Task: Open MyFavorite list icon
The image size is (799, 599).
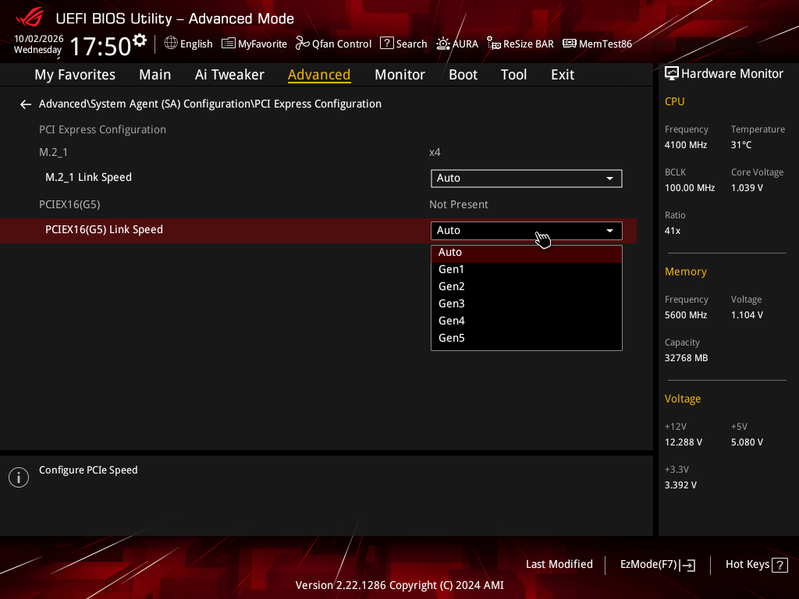Action: [x=228, y=43]
